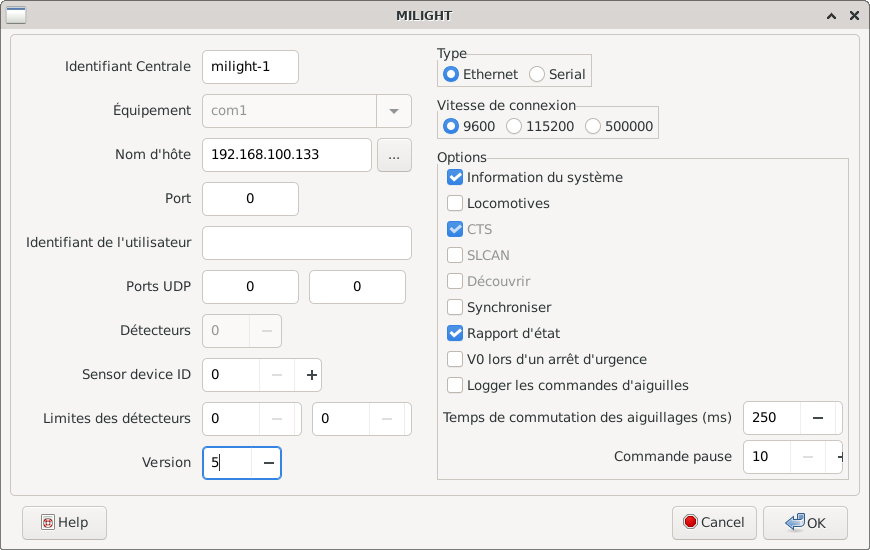Click the window menu icon in title bar
The width and height of the screenshot is (870, 550).
[x=16, y=16]
